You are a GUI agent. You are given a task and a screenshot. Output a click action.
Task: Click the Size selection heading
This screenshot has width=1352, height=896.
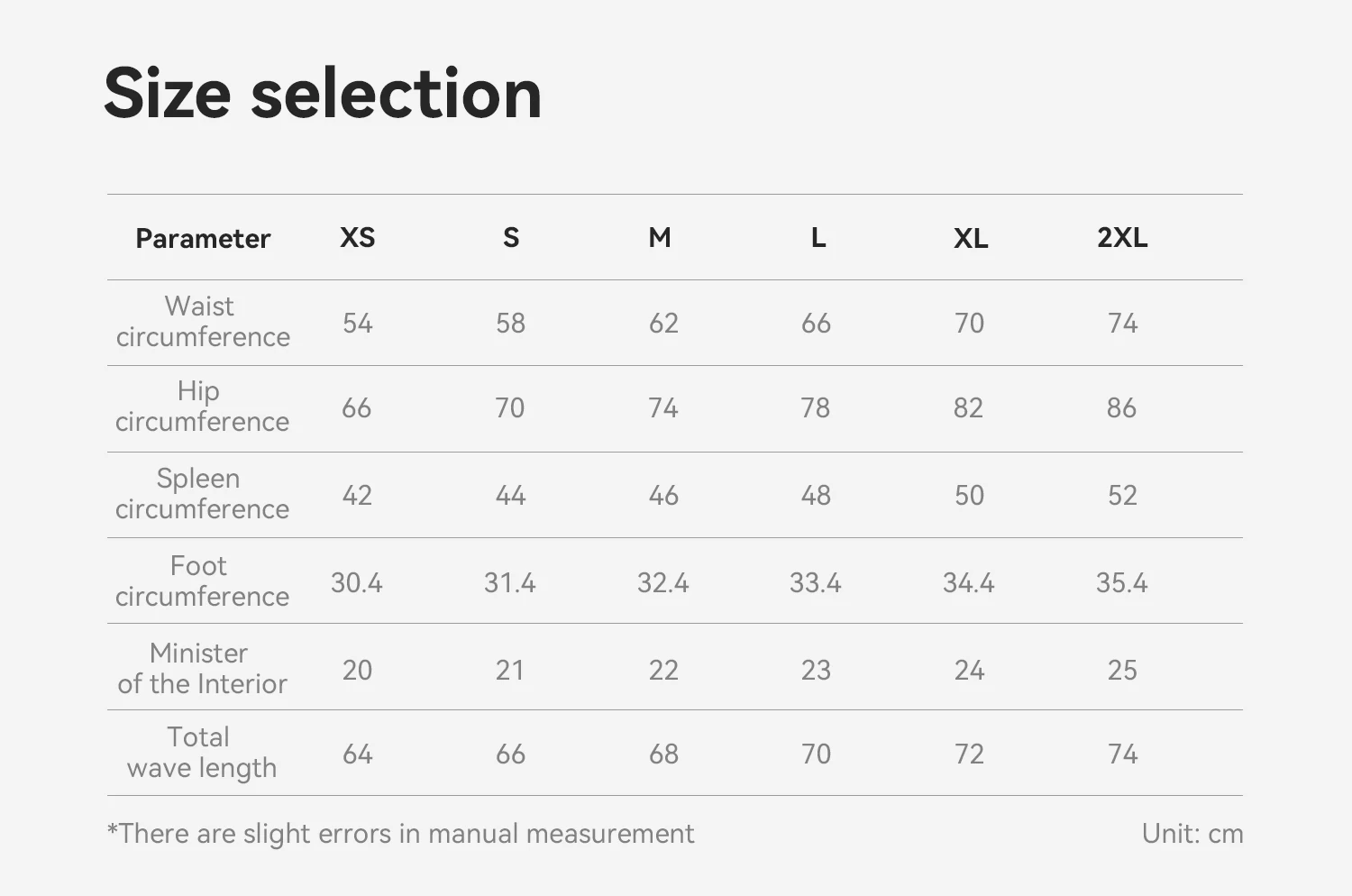323,94
